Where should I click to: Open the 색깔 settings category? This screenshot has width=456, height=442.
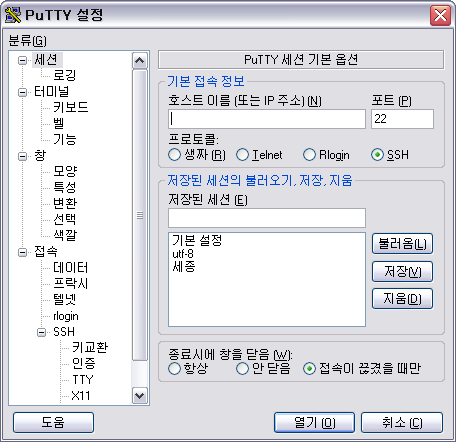click(65, 235)
